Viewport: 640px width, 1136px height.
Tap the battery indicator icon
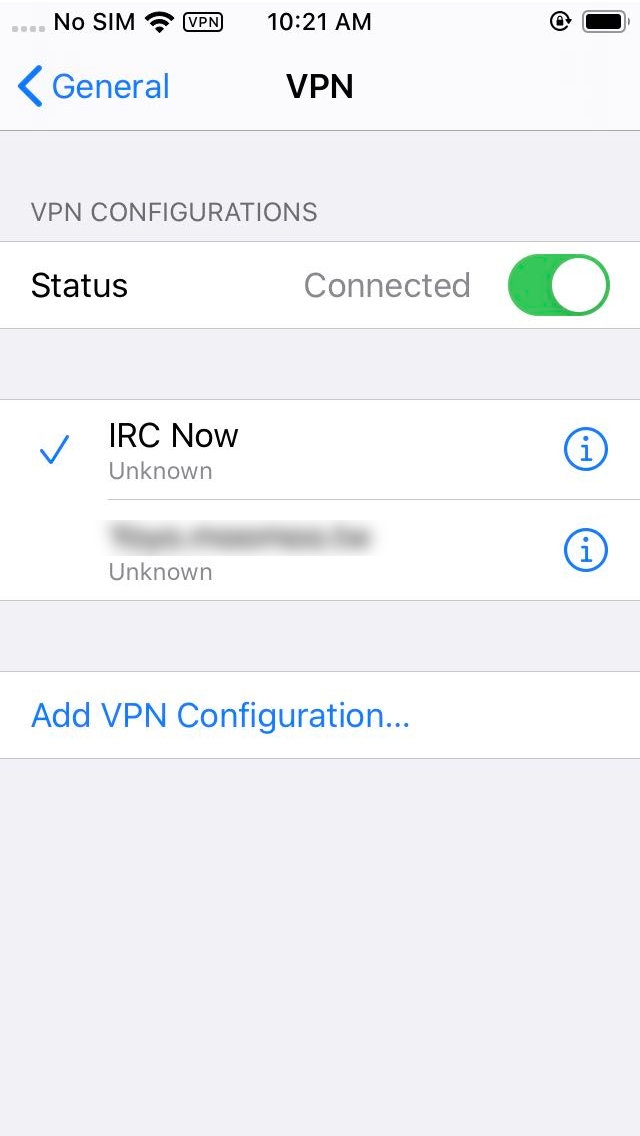pos(605,22)
